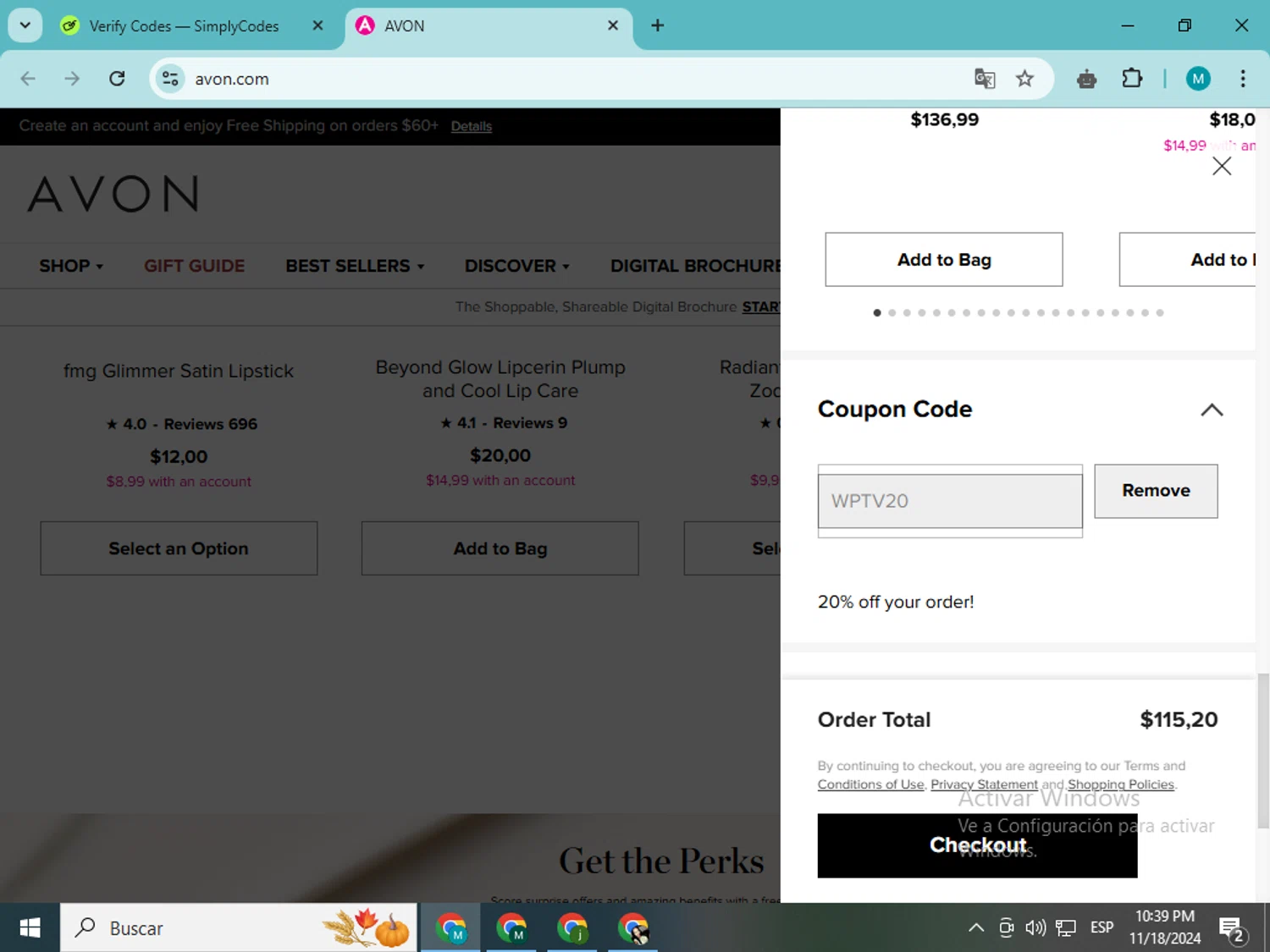This screenshot has height=952, width=1270.
Task: Expand the DISCOVER menu
Action: point(516,266)
